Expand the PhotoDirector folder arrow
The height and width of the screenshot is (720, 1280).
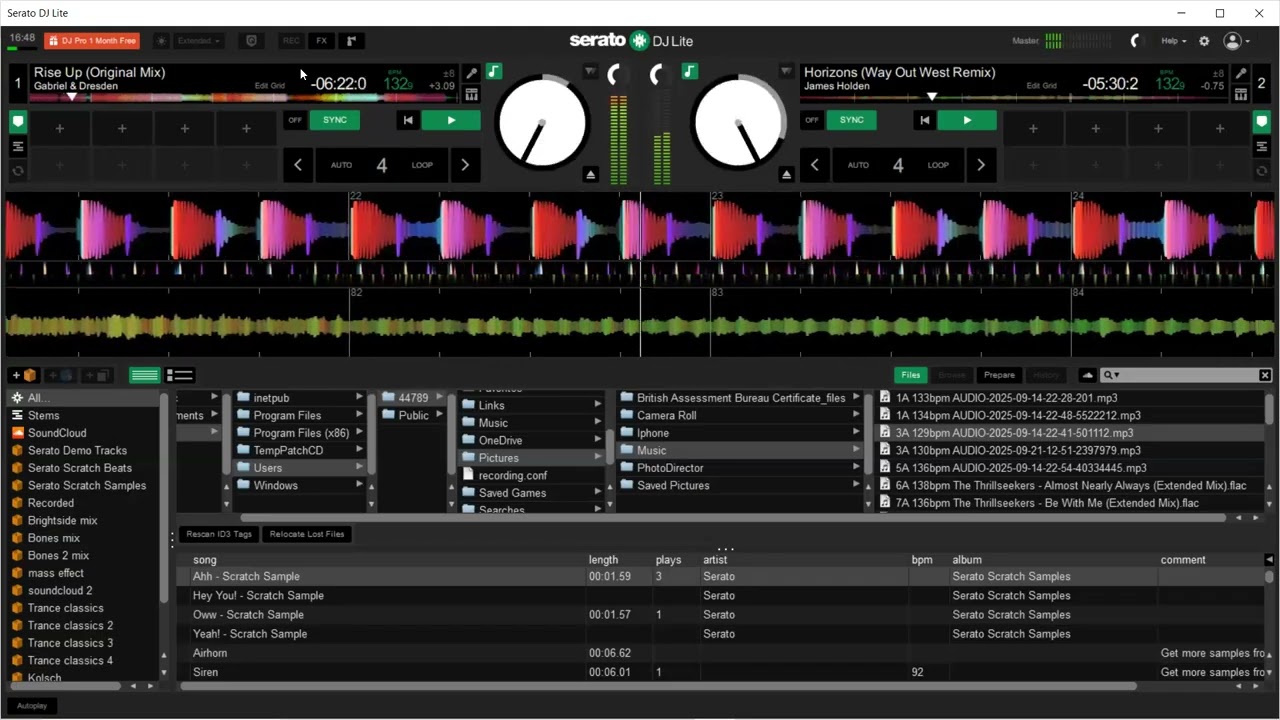(x=856, y=467)
